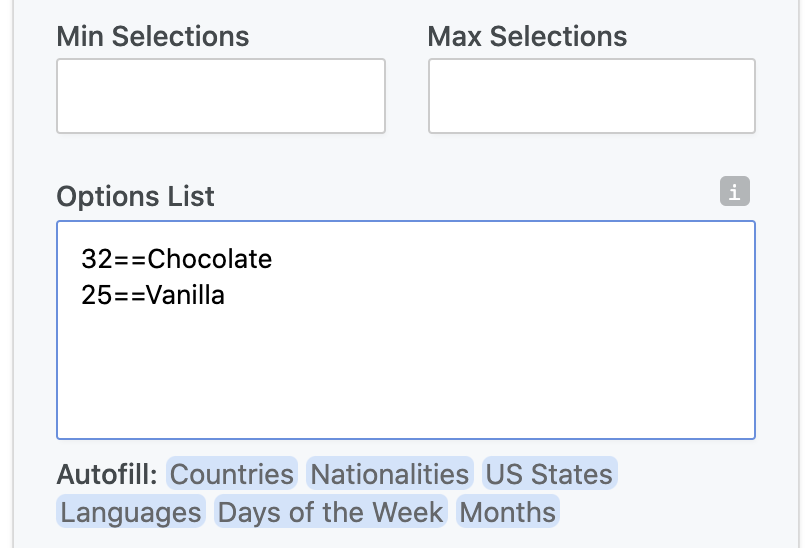The width and height of the screenshot is (812, 548).
Task: Click the Options List label
Action: click(135, 197)
